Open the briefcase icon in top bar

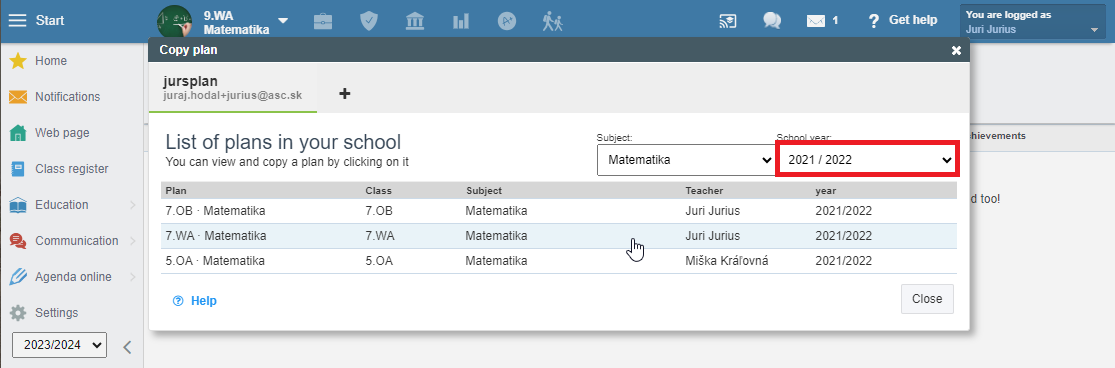(323, 21)
